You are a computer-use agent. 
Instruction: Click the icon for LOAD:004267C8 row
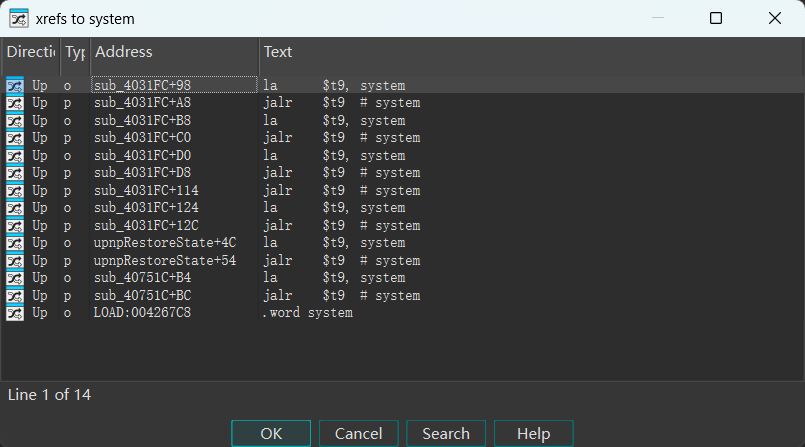pyautogui.click(x=15, y=313)
